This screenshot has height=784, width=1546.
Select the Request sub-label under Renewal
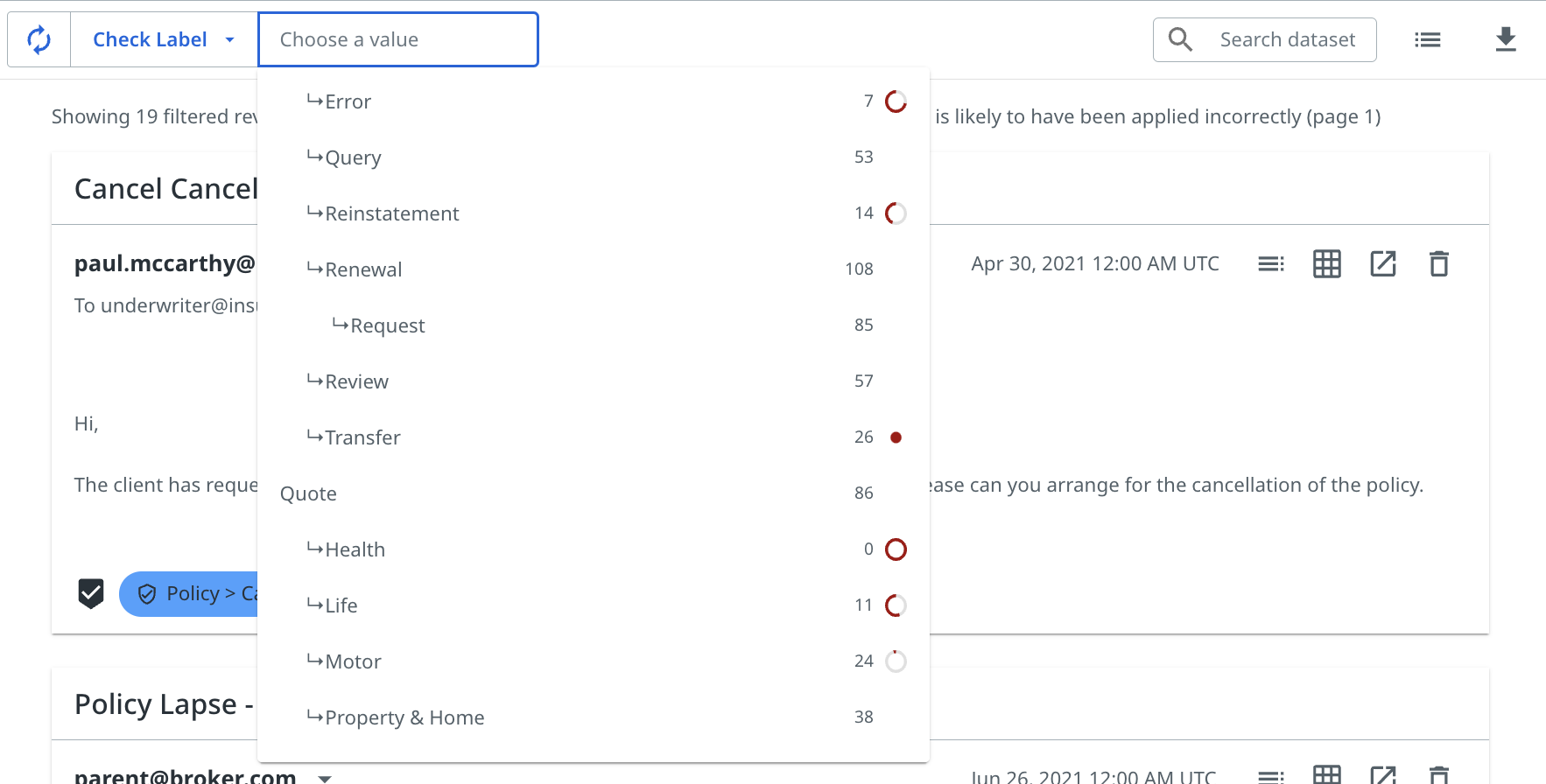[x=388, y=325]
